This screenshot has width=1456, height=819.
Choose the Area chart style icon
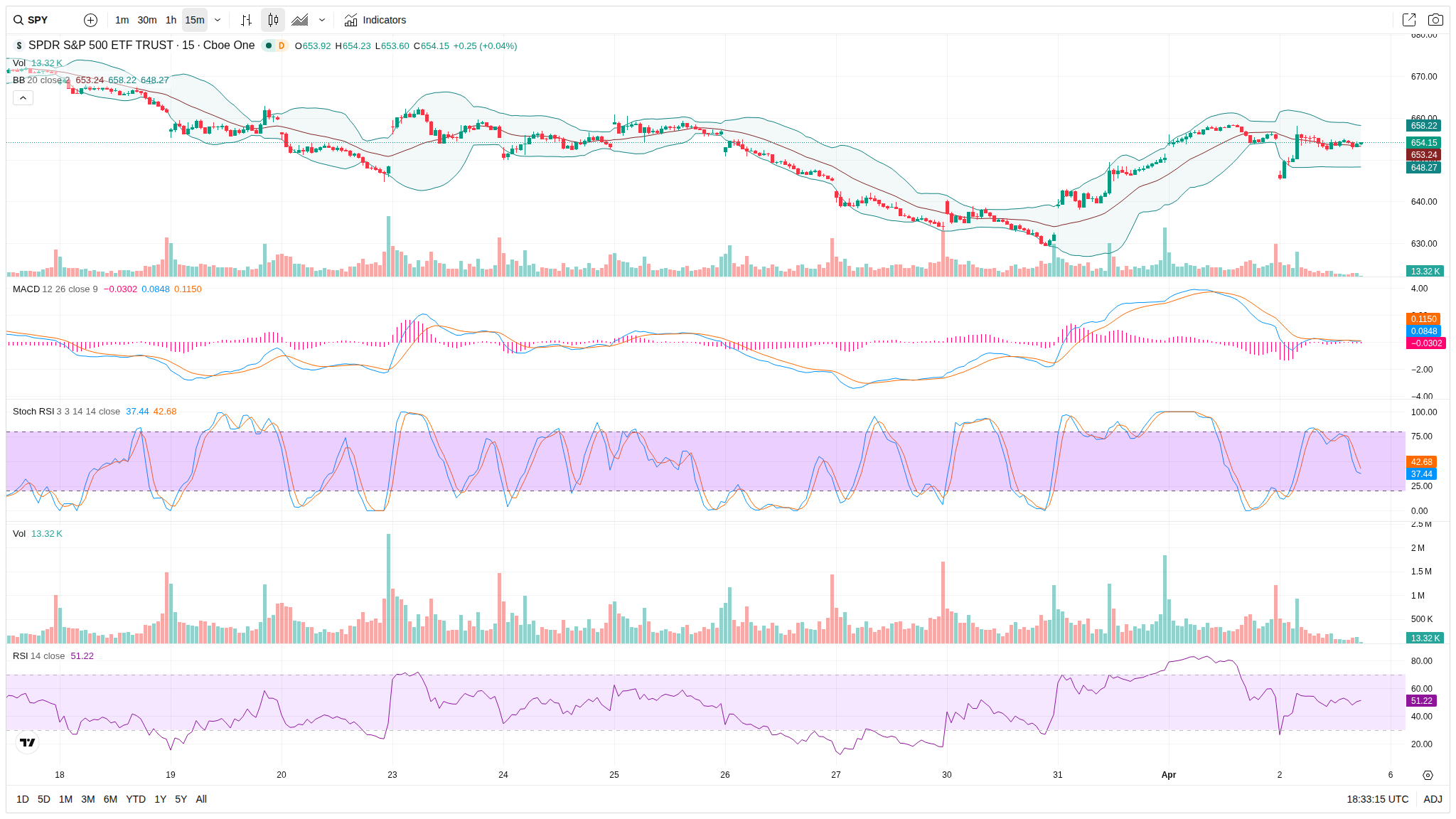(300, 20)
